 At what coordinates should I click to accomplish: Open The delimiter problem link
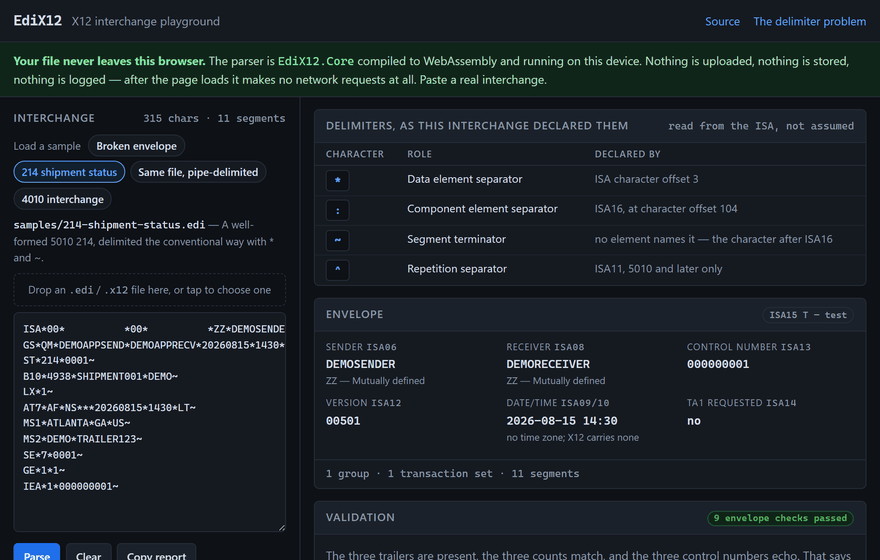[809, 21]
